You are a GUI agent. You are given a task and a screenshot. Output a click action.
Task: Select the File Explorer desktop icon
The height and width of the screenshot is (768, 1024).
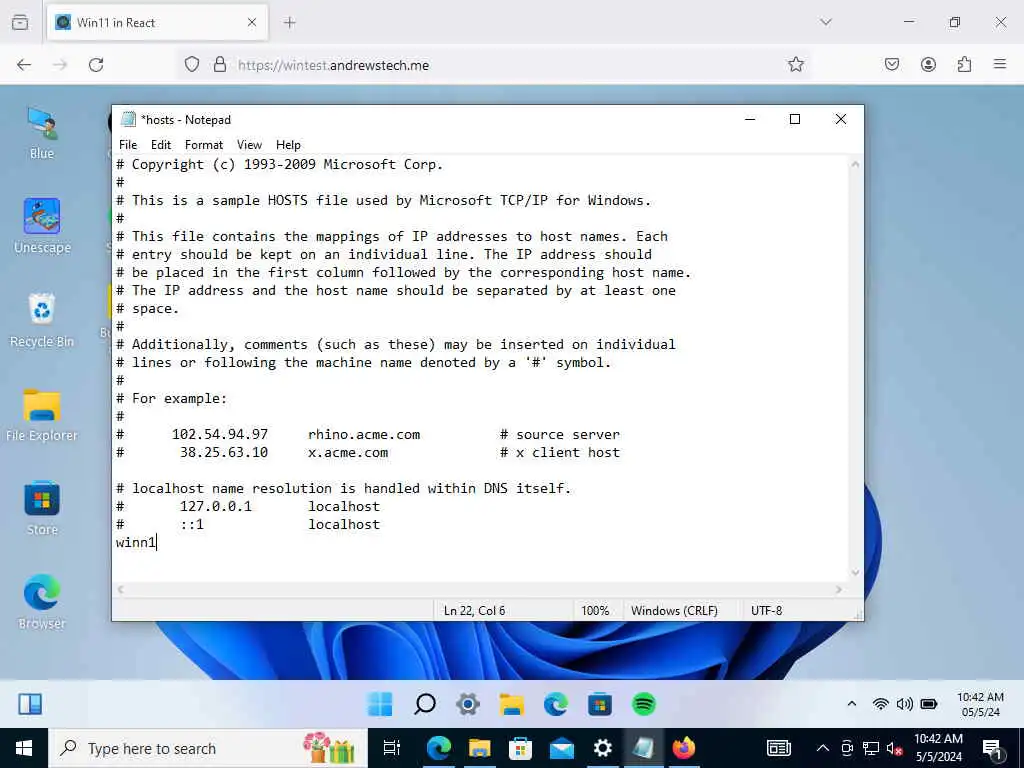click(42, 414)
